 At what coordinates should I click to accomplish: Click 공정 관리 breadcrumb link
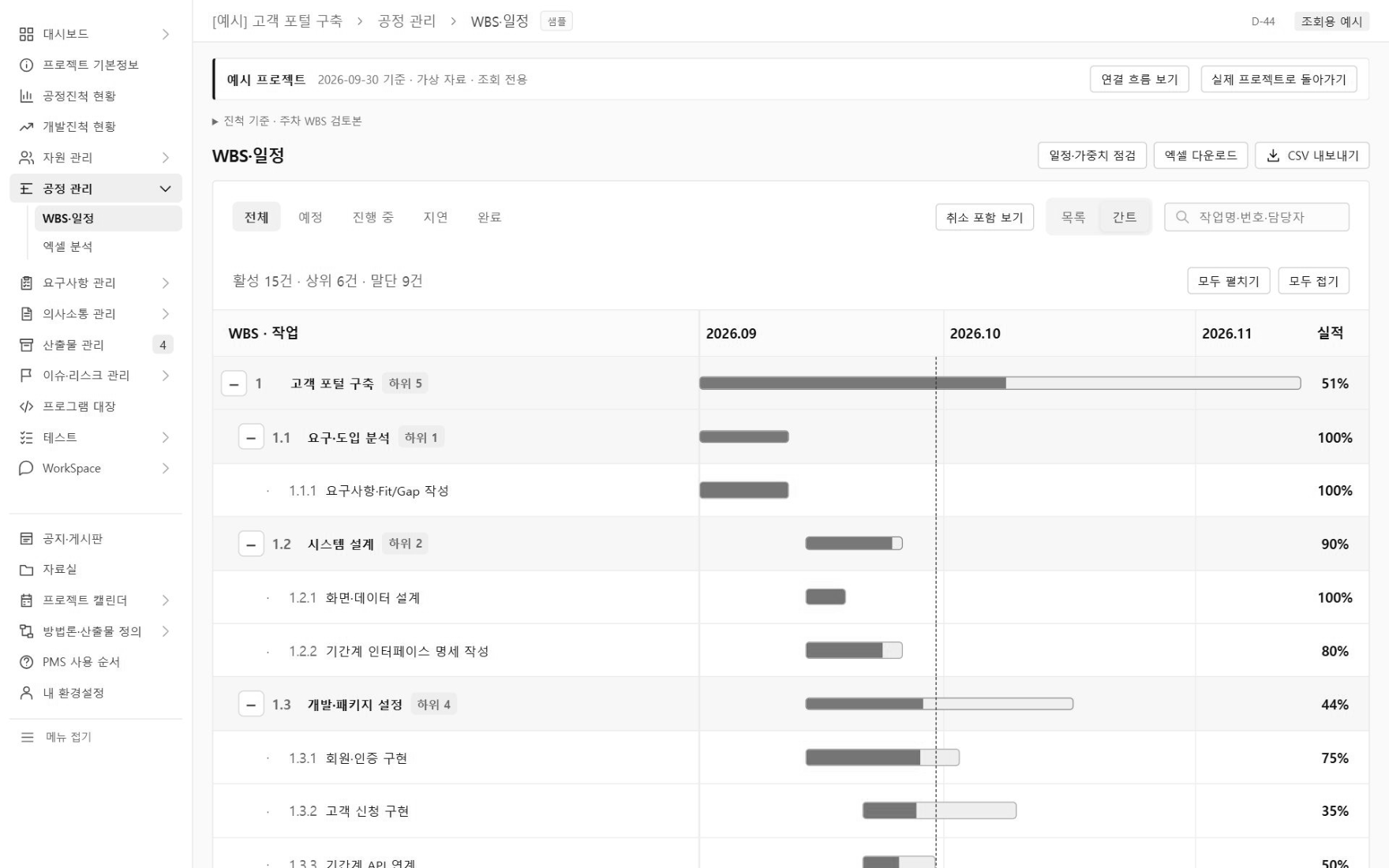click(406, 21)
